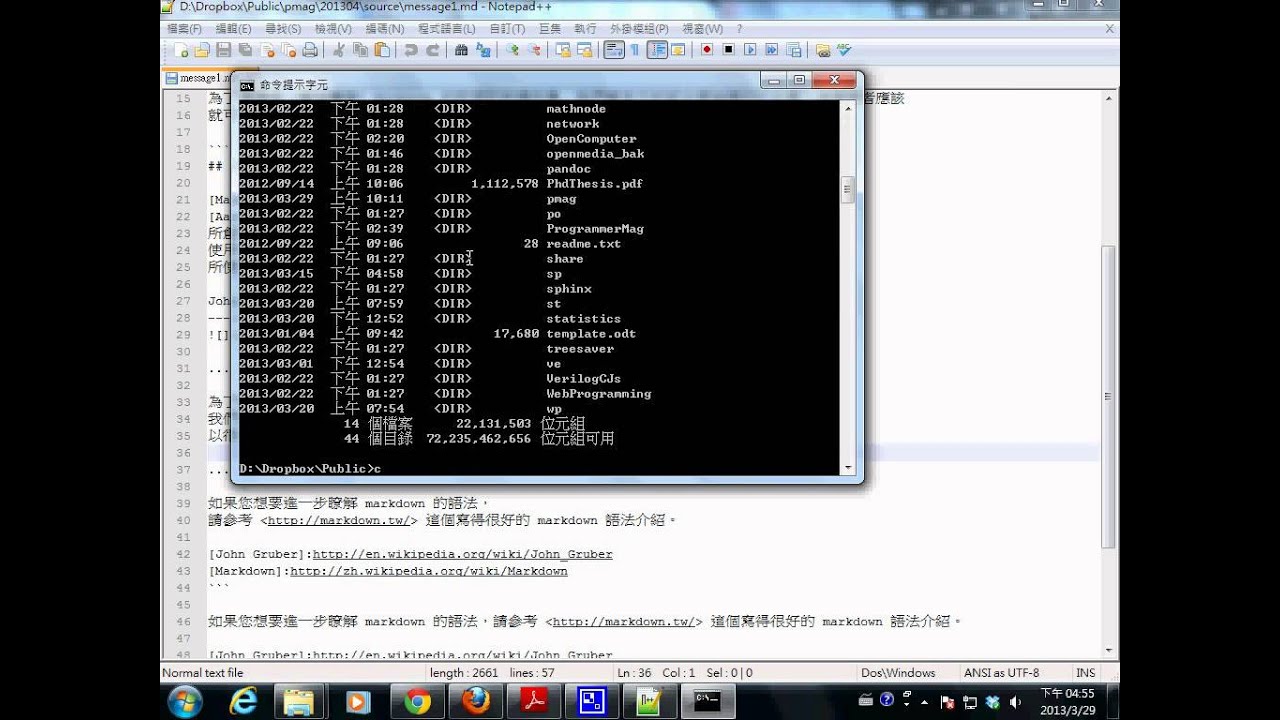This screenshot has height=720, width=1280.
Task: Click Run Macro Multiple Times icon
Action: (x=772, y=50)
